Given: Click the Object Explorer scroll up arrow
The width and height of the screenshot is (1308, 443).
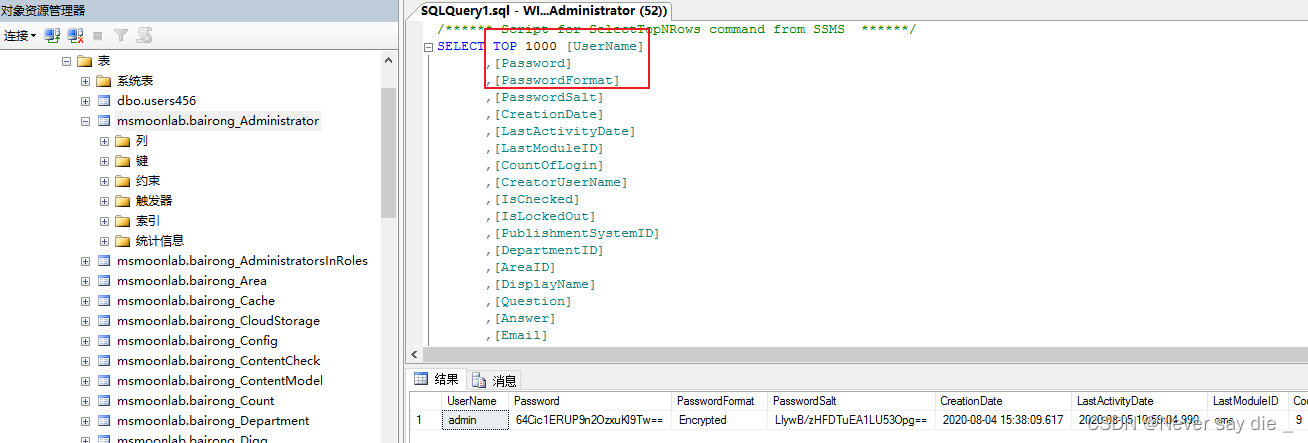Looking at the screenshot, I should (x=388, y=61).
